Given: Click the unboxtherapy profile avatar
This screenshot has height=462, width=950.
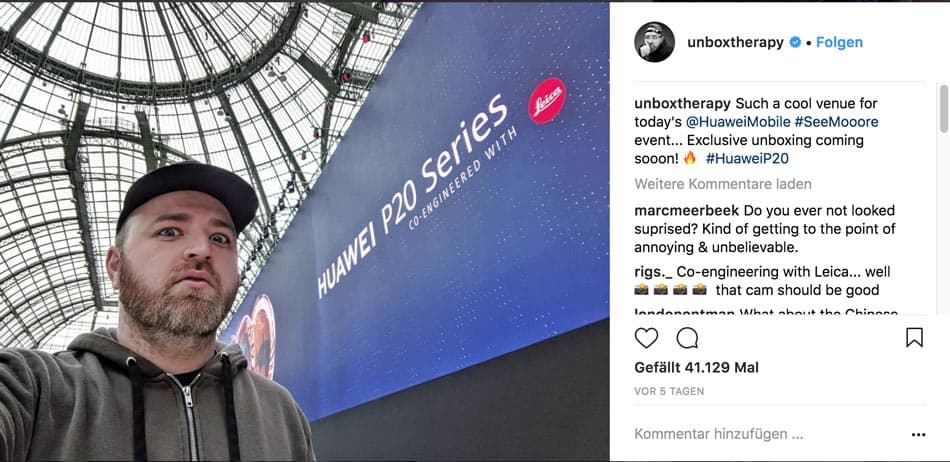Looking at the screenshot, I should coord(654,42).
